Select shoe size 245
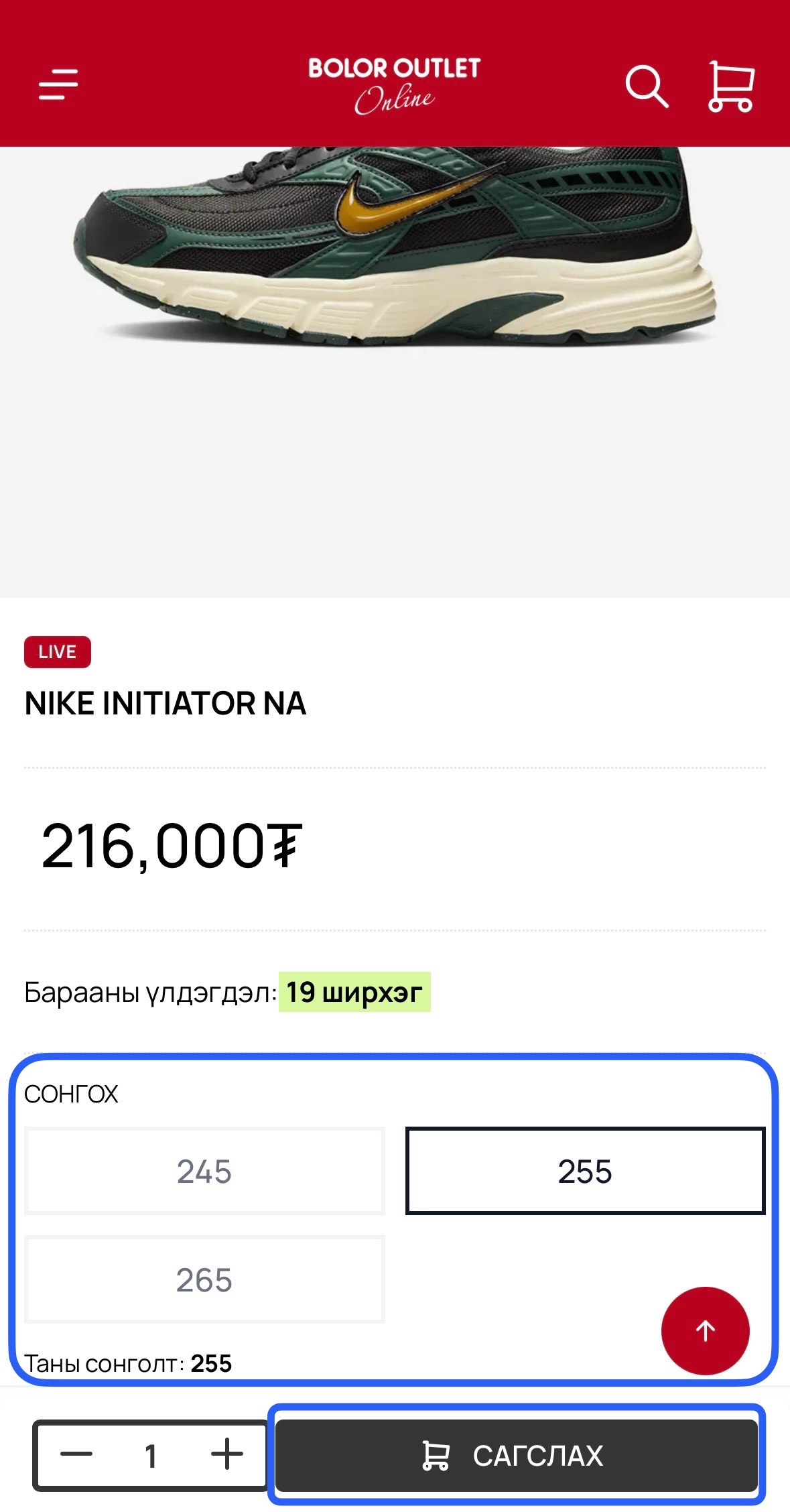Viewport: 790px width, 1512px height. pos(204,1171)
